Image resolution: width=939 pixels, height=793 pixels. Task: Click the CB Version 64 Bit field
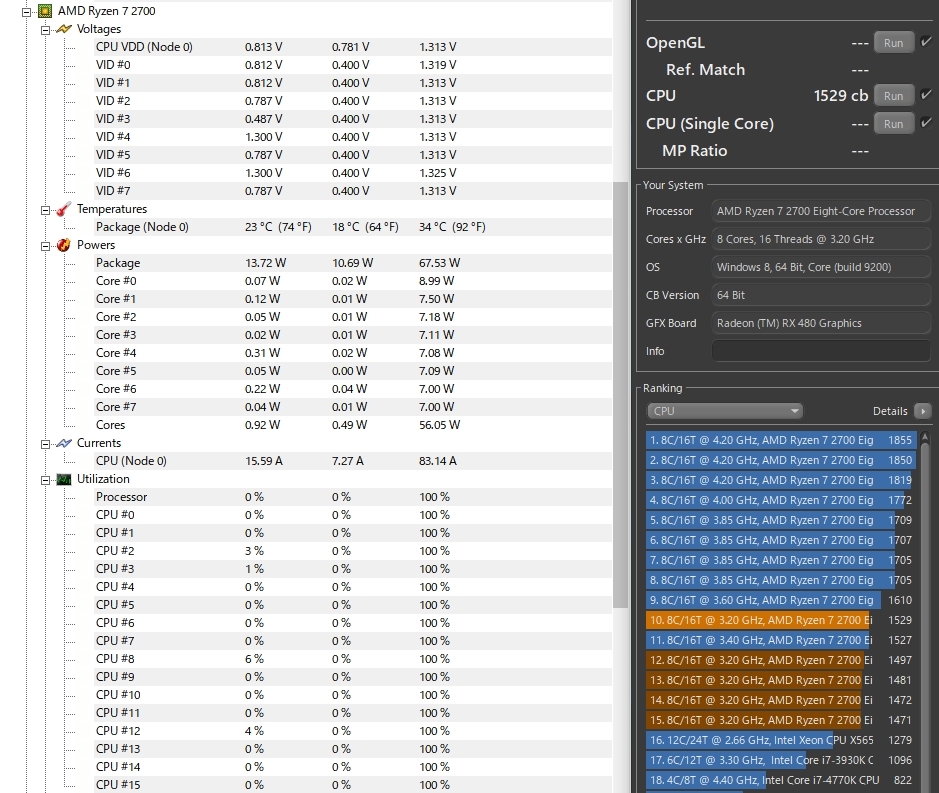click(x=821, y=295)
